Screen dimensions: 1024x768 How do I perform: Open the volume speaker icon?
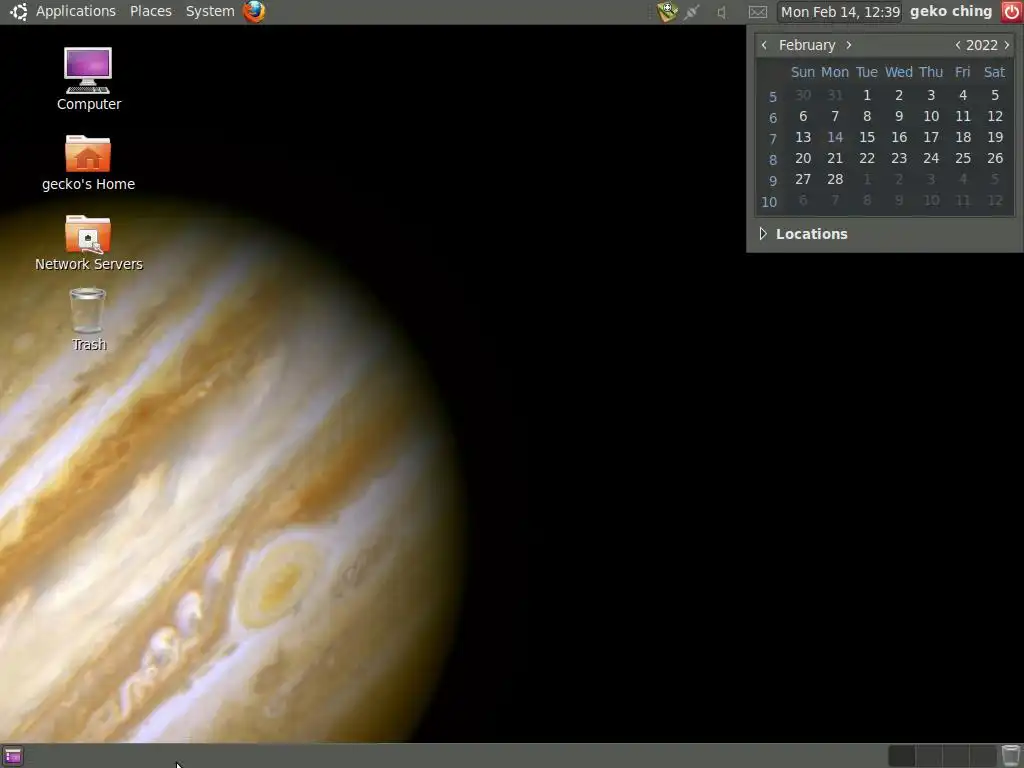[x=722, y=12]
